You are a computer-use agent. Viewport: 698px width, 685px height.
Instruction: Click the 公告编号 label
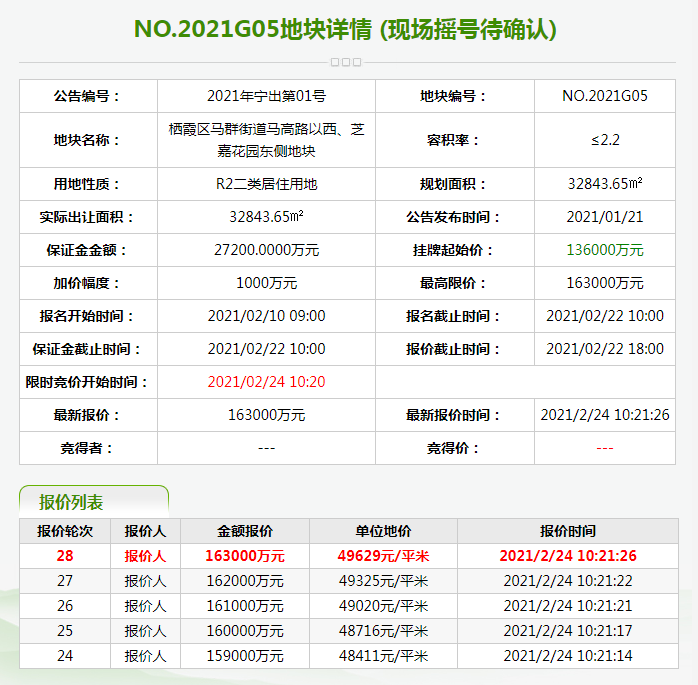click(x=87, y=96)
